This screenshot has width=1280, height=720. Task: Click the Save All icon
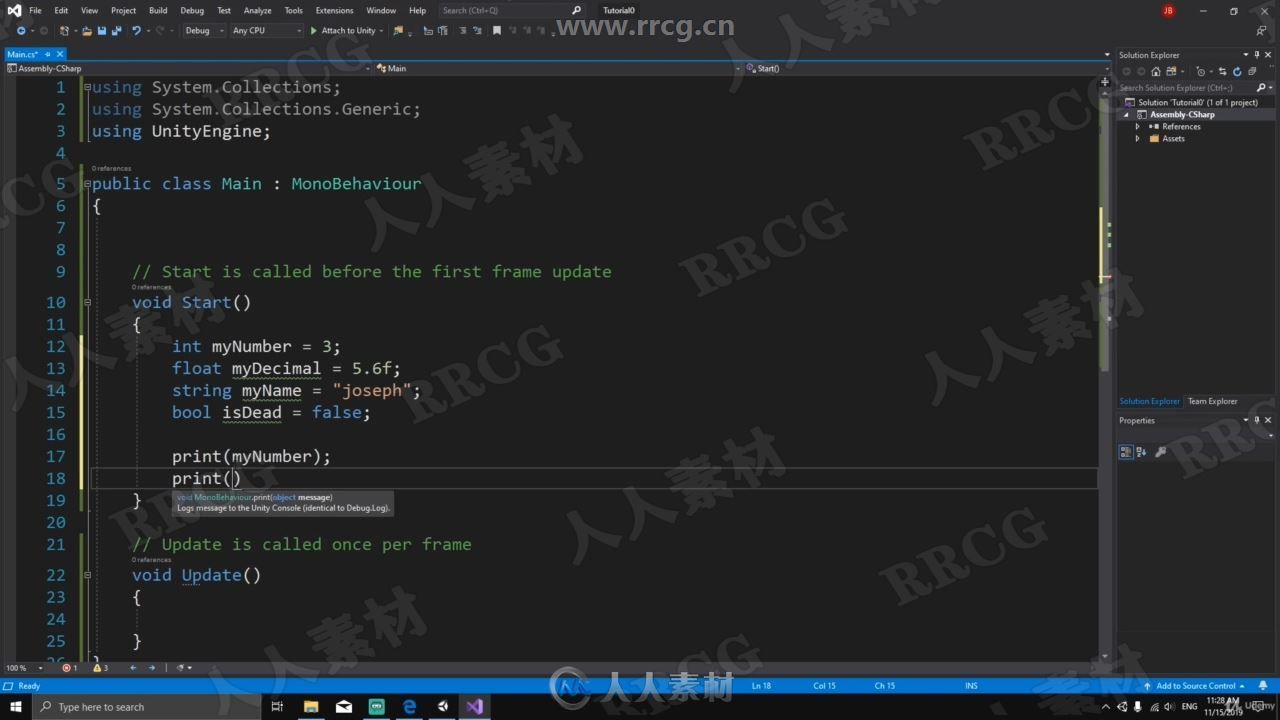pyautogui.click(x=117, y=31)
